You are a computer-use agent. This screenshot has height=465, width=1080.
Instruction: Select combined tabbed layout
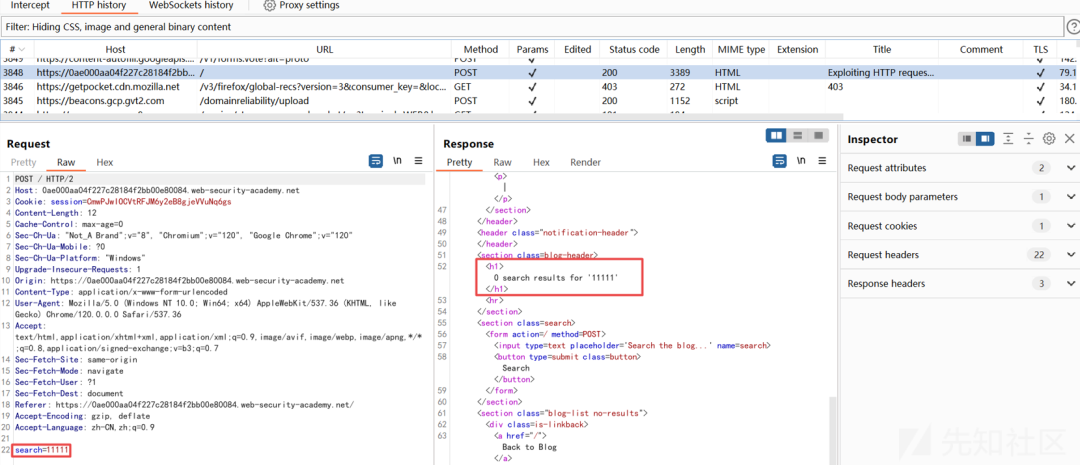click(818, 135)
